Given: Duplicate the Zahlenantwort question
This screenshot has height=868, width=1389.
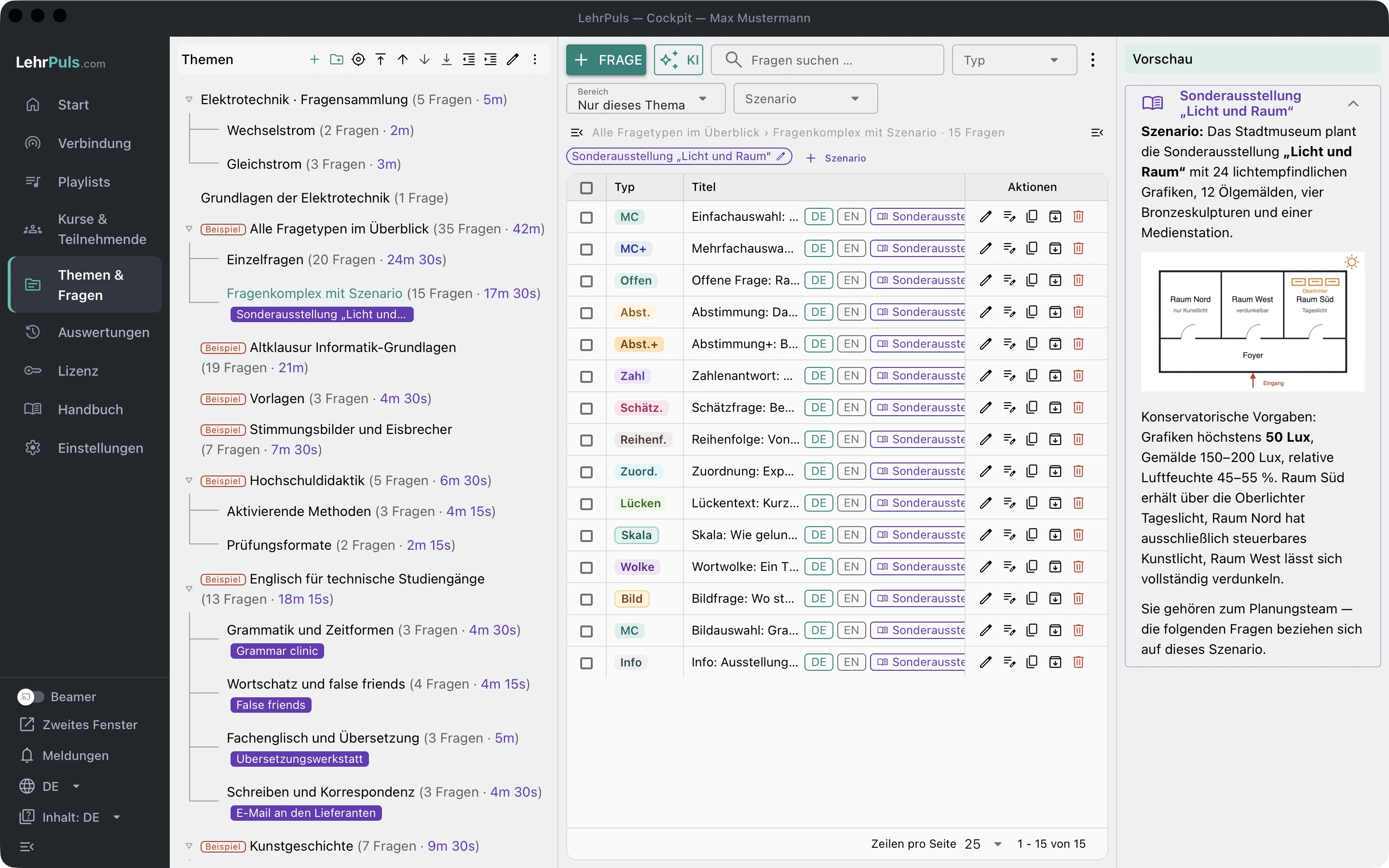Looking at the screenshot, I should (x=1032, y=376).
